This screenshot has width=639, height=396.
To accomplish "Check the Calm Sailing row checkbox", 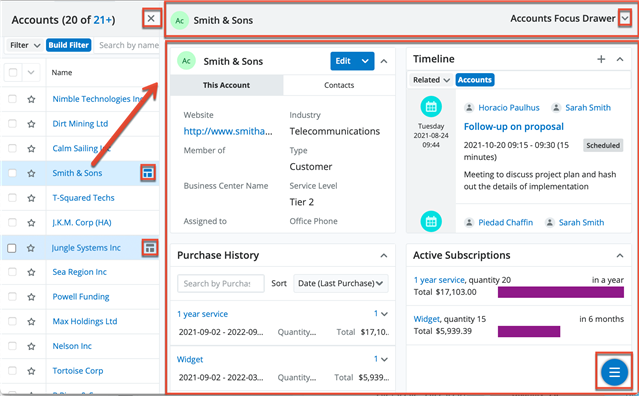I will click(x=13, y=148).
